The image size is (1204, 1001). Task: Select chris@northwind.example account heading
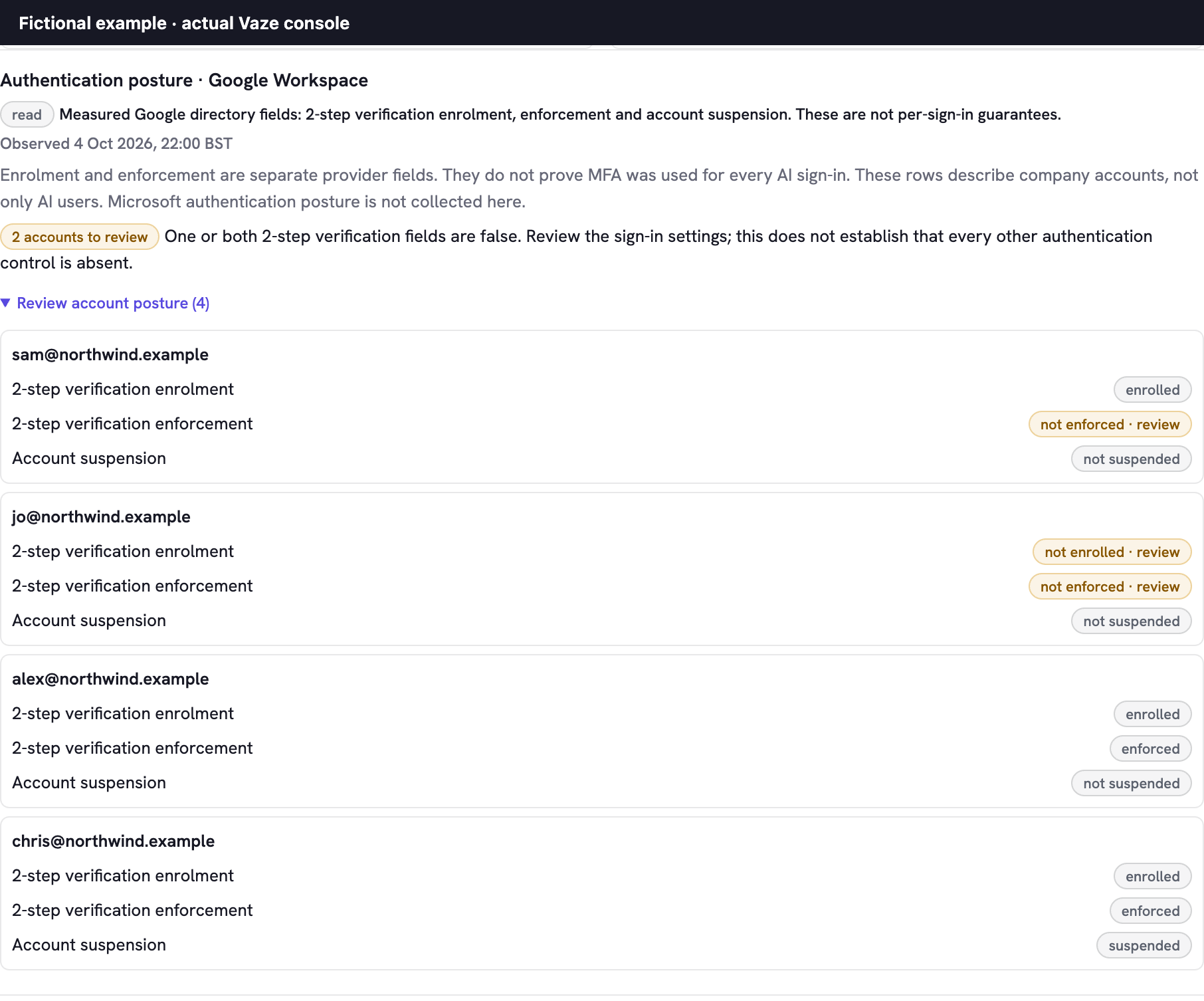click(x=114, y=841)
